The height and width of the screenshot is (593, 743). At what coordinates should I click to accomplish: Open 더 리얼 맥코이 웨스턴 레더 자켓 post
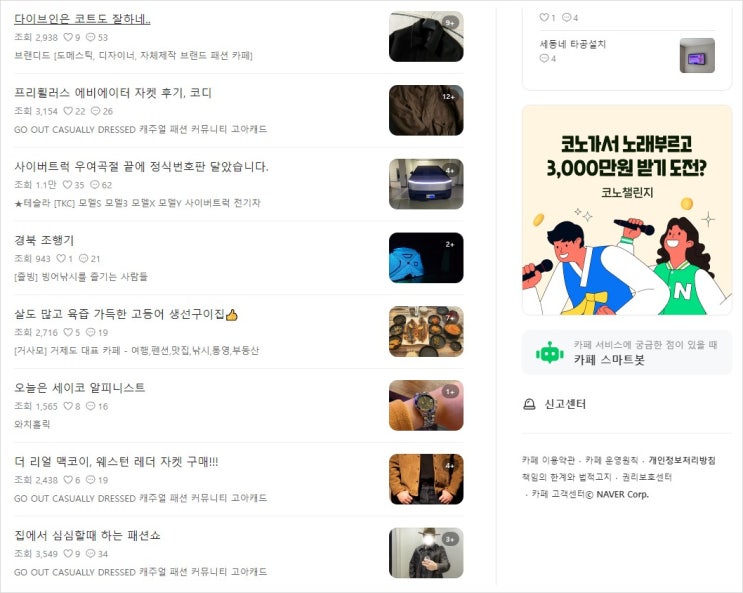coord(116,461)
